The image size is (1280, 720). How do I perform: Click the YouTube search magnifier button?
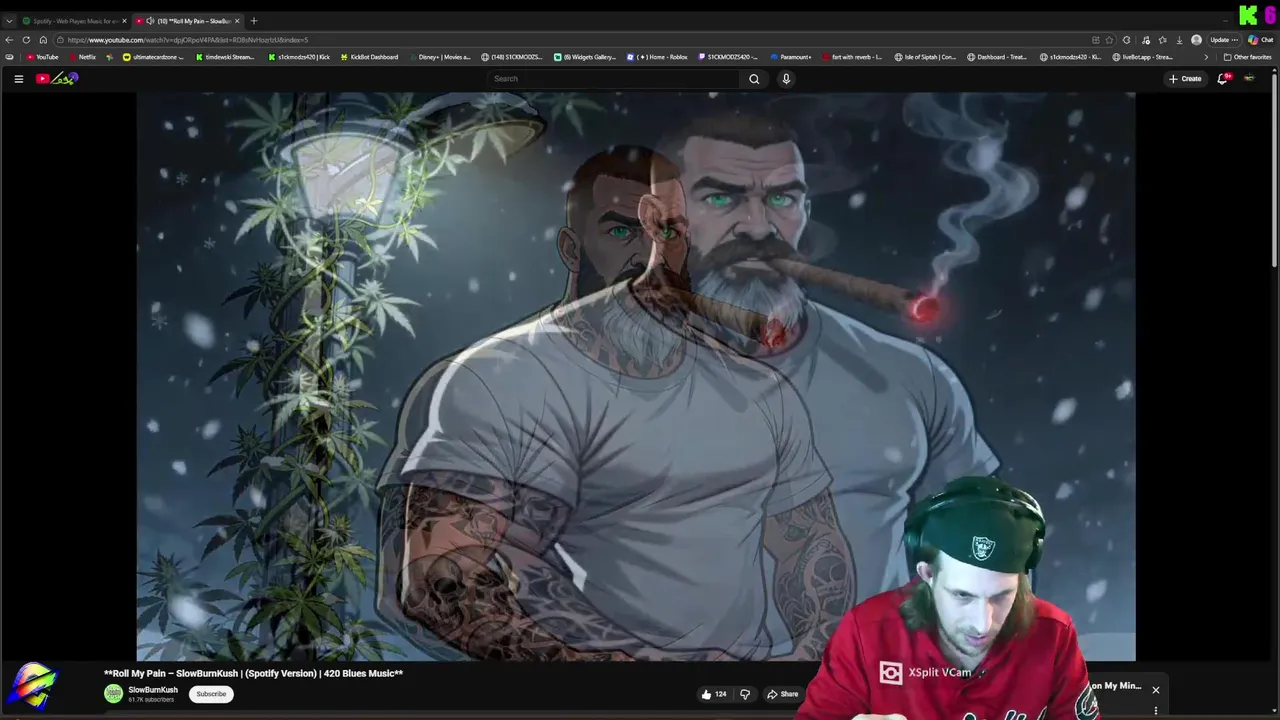click(x=754, y=79)
